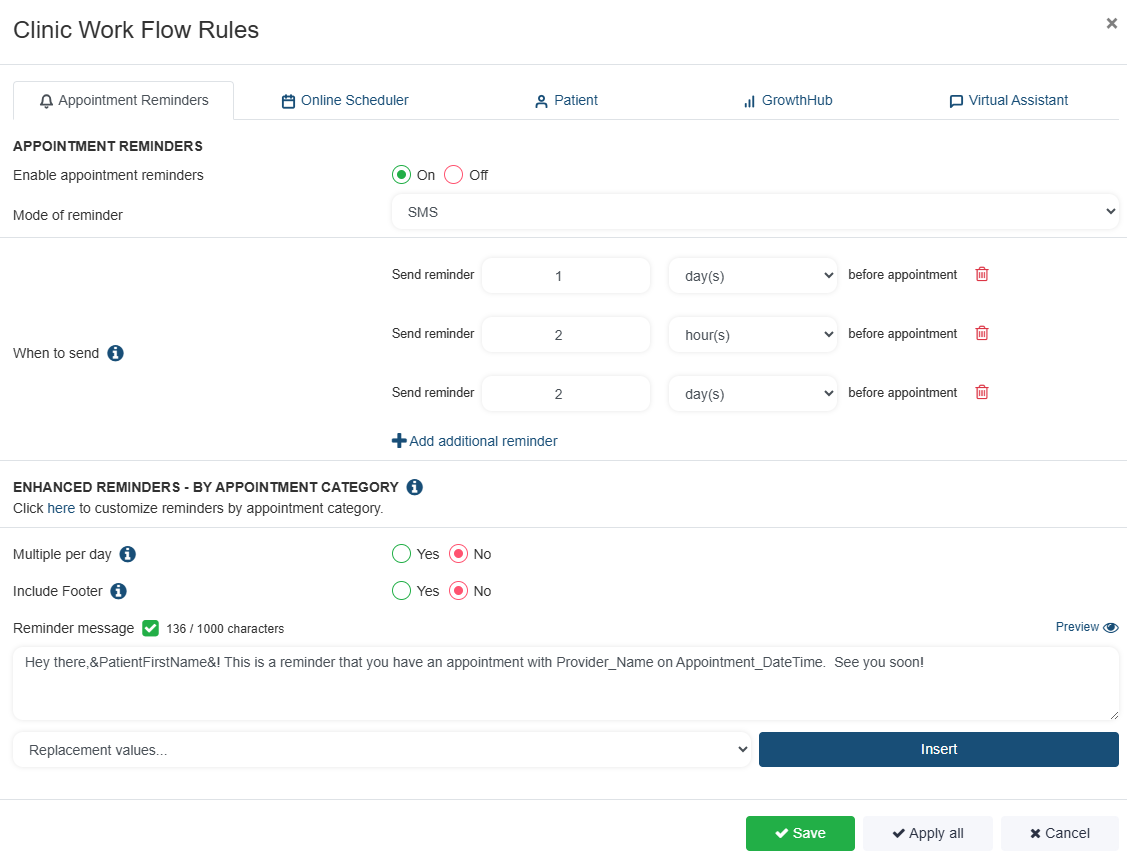Add additional reminder

coord(474,441)
